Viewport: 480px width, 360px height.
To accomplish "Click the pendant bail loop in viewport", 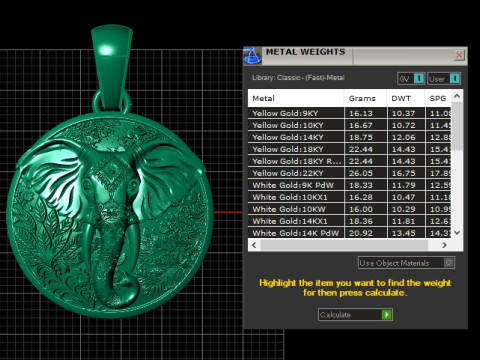I will (x=112, y=68).
